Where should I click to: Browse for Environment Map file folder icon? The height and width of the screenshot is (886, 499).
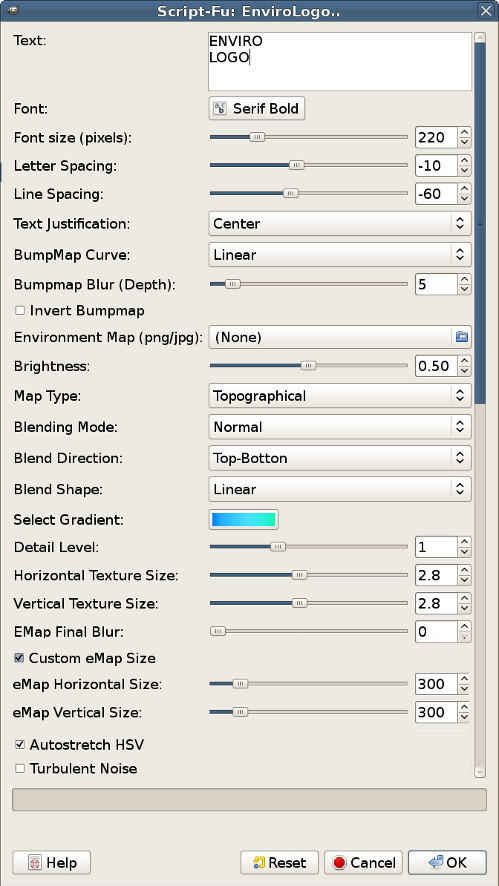[x=462, y=337]
